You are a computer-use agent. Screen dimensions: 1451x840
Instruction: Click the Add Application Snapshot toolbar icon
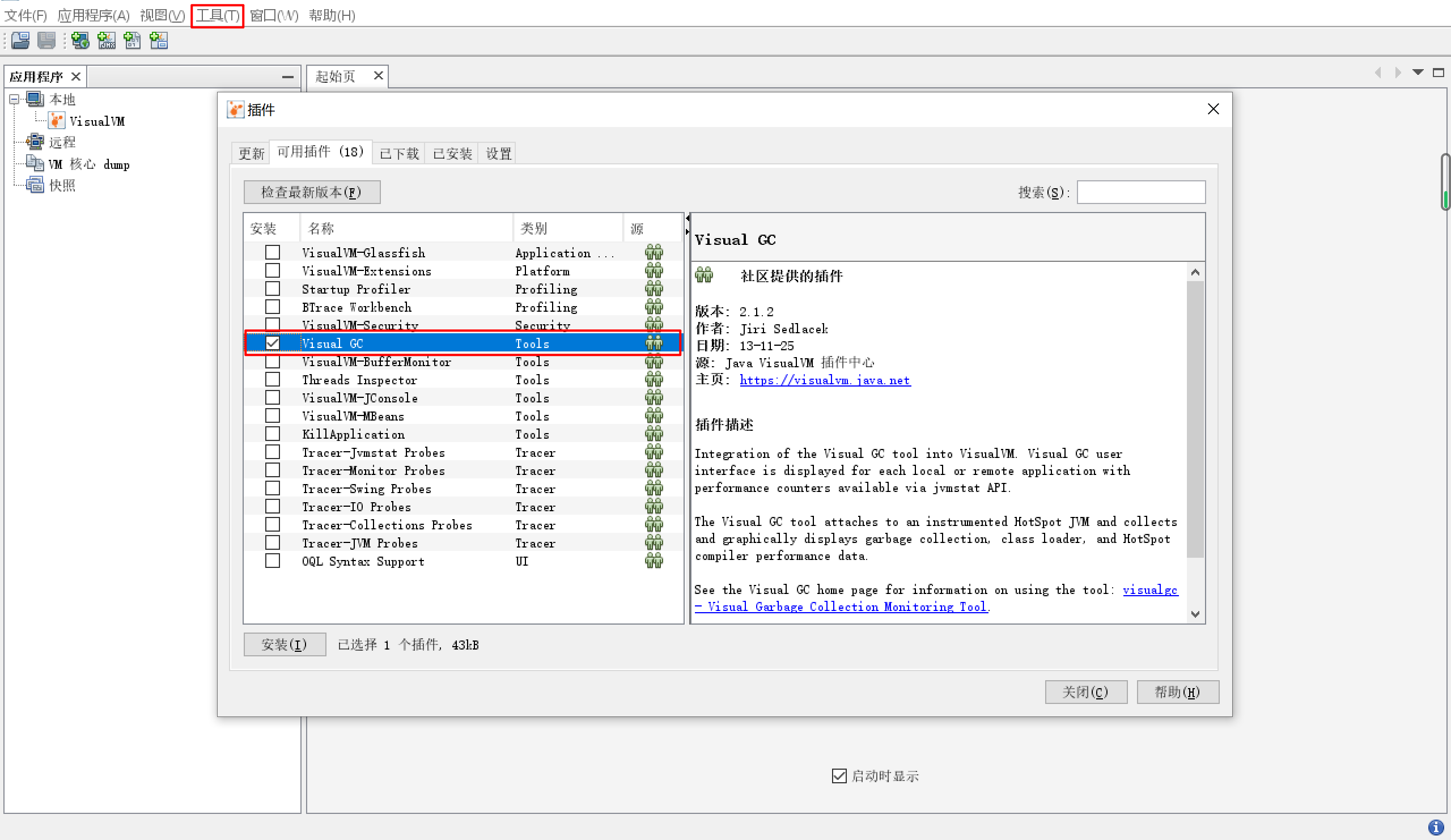tap(158, 40)
